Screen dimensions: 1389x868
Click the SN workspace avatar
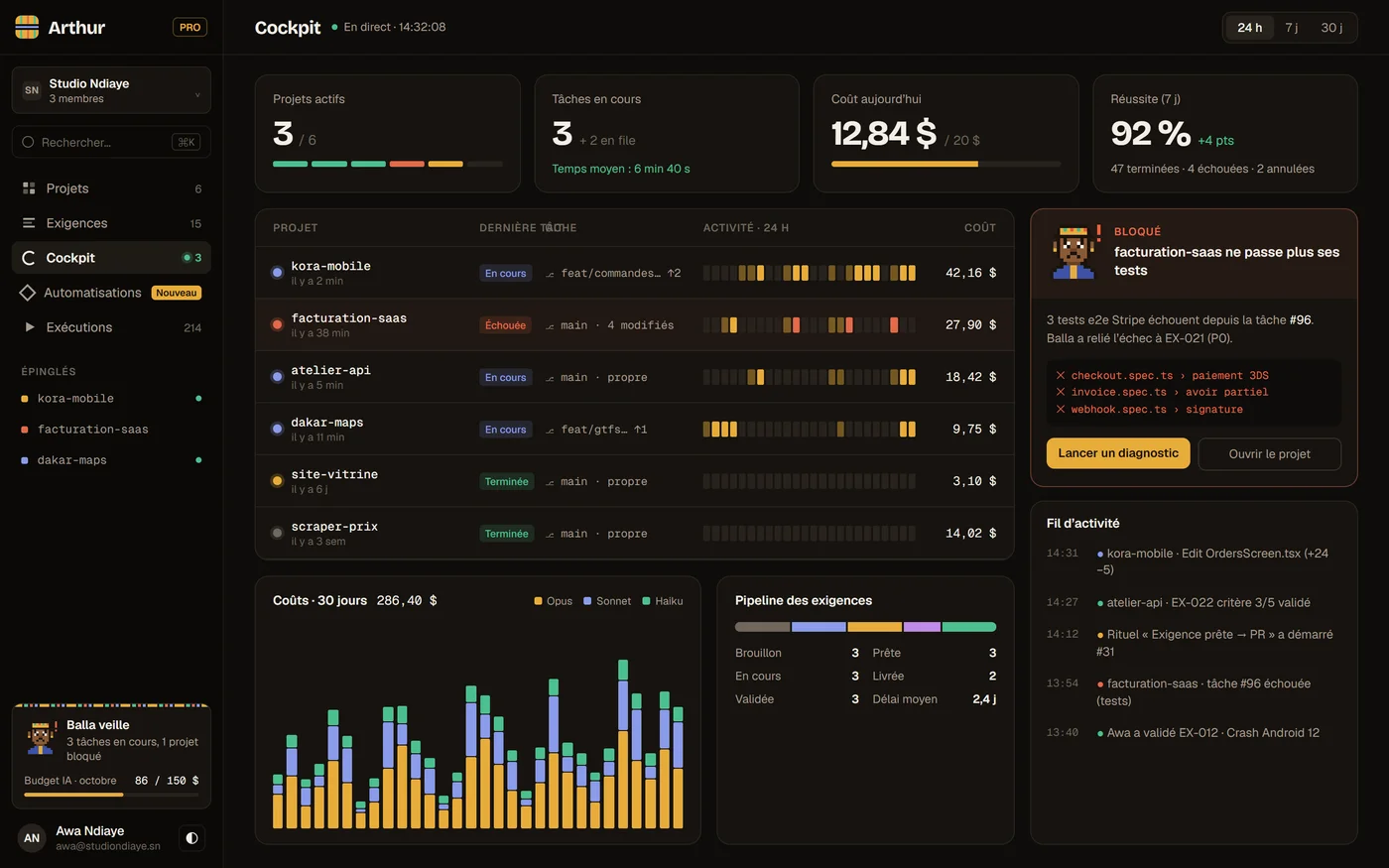(x=32, y=90)
